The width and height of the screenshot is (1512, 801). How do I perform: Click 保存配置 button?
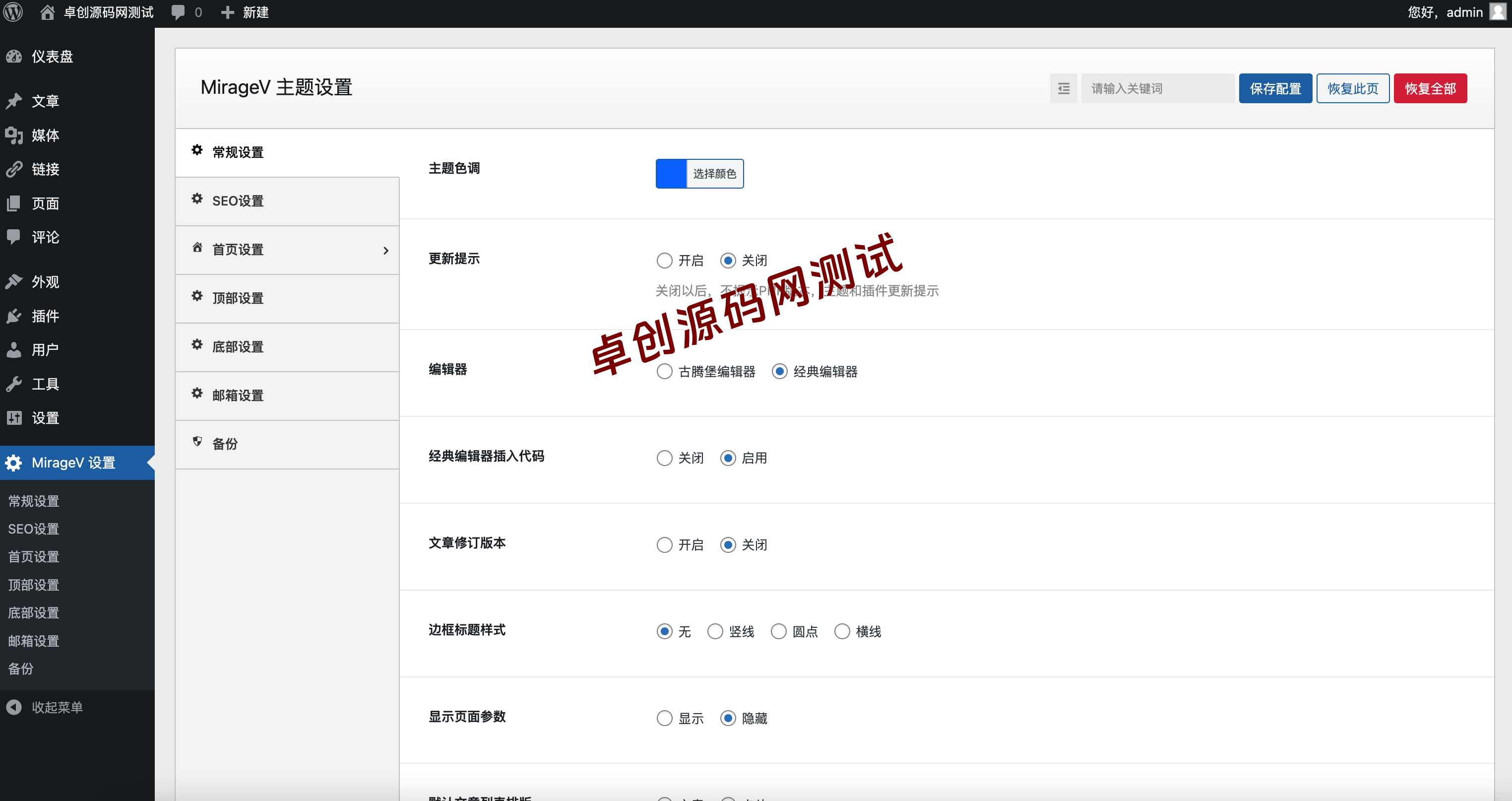1275,89
